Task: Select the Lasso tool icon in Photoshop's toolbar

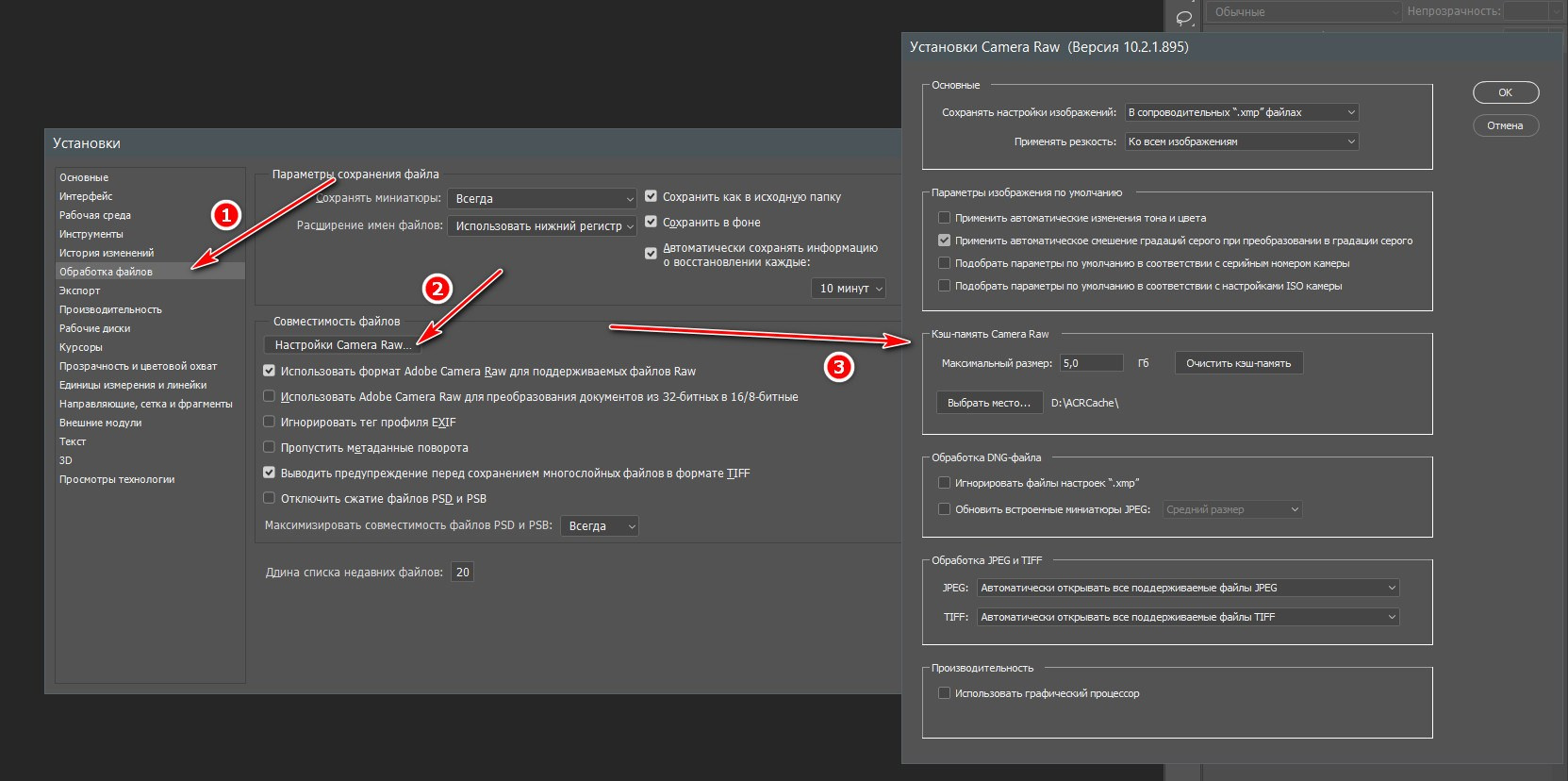Action: (x=1184, y=17)
